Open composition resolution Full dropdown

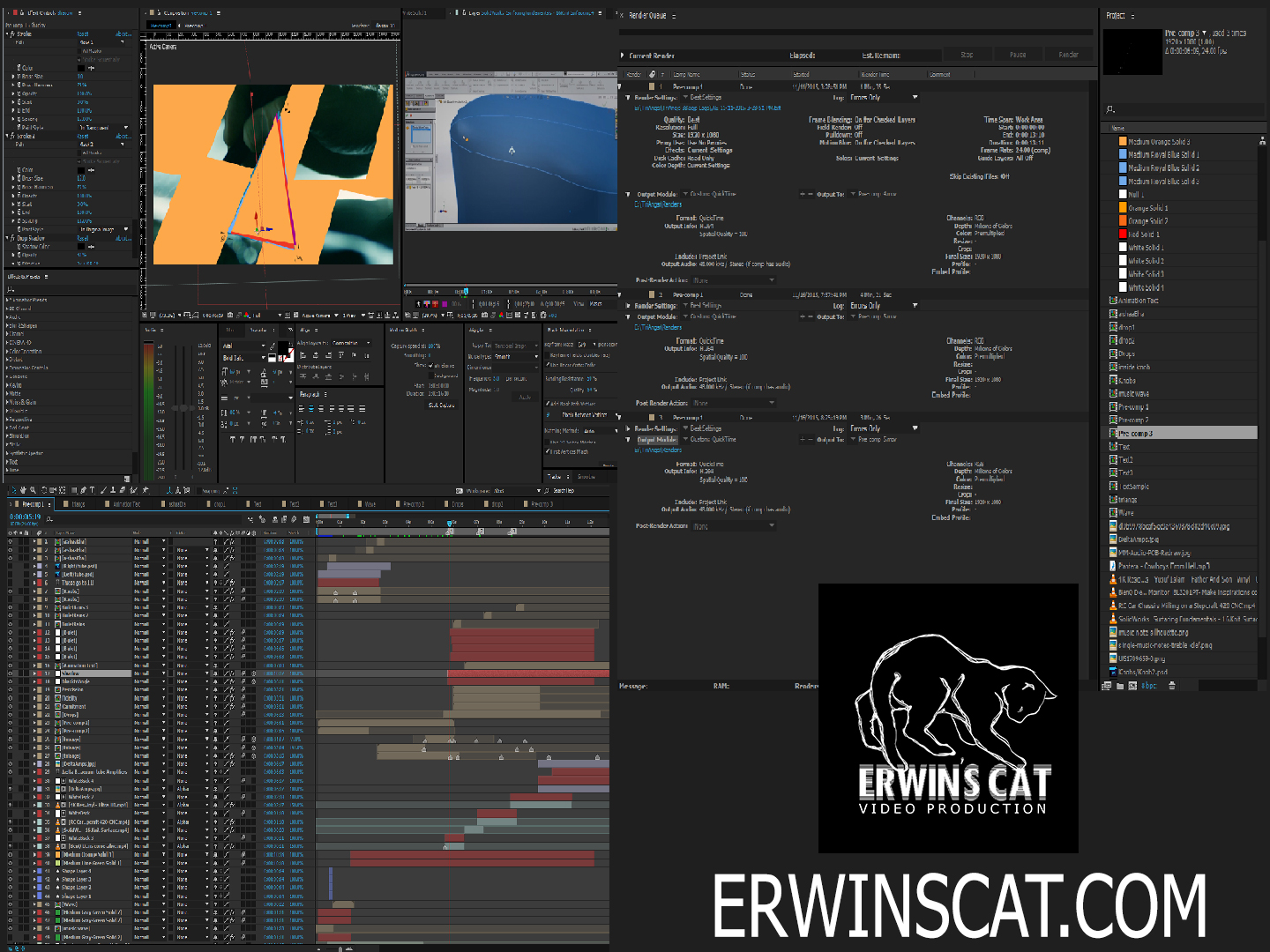[265, 316]
